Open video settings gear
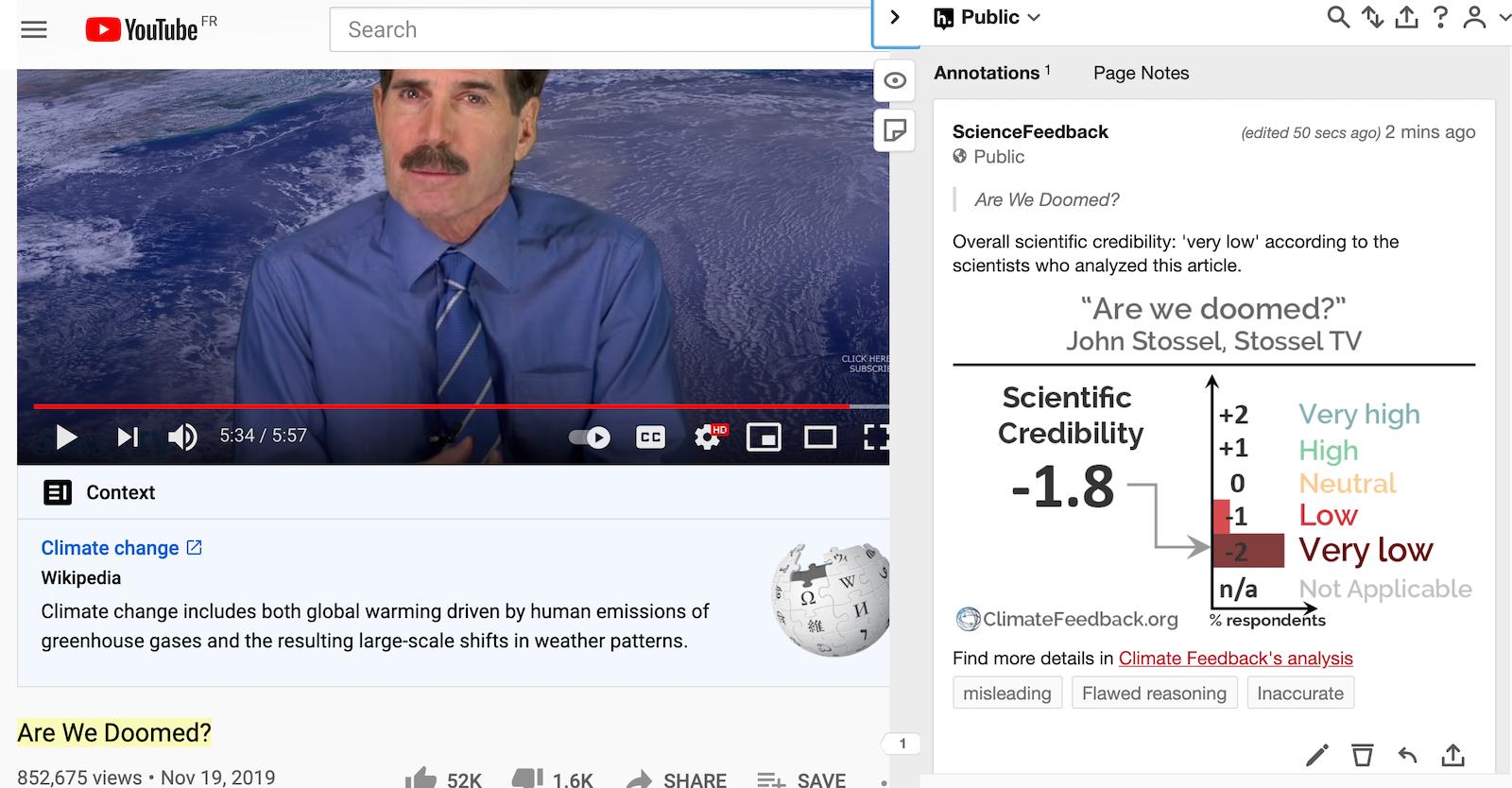 tap(709, 437)
